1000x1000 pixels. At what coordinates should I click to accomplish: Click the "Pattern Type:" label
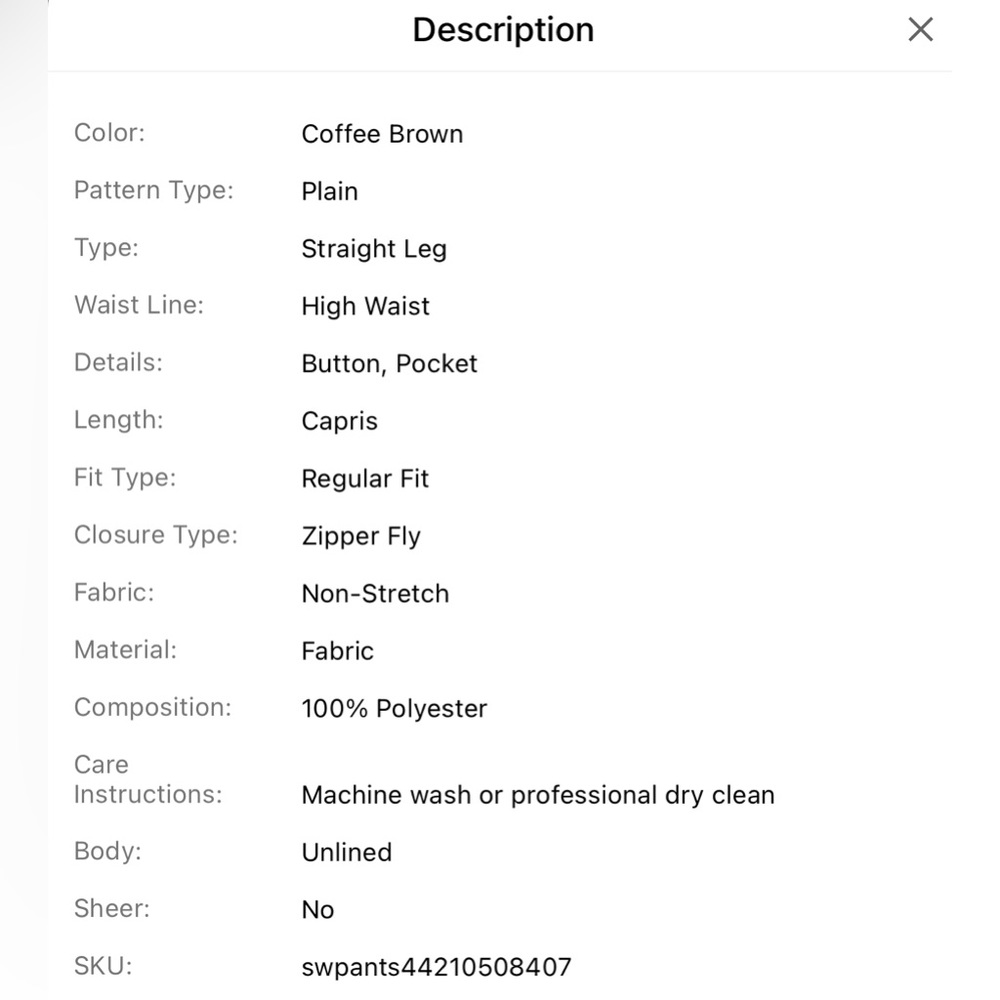click(x=154, y=190)
